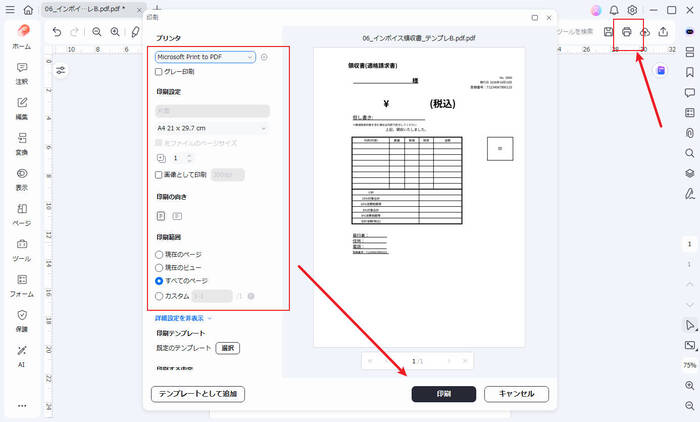Select 現在のビュー radio button

[x=158, y=267]
